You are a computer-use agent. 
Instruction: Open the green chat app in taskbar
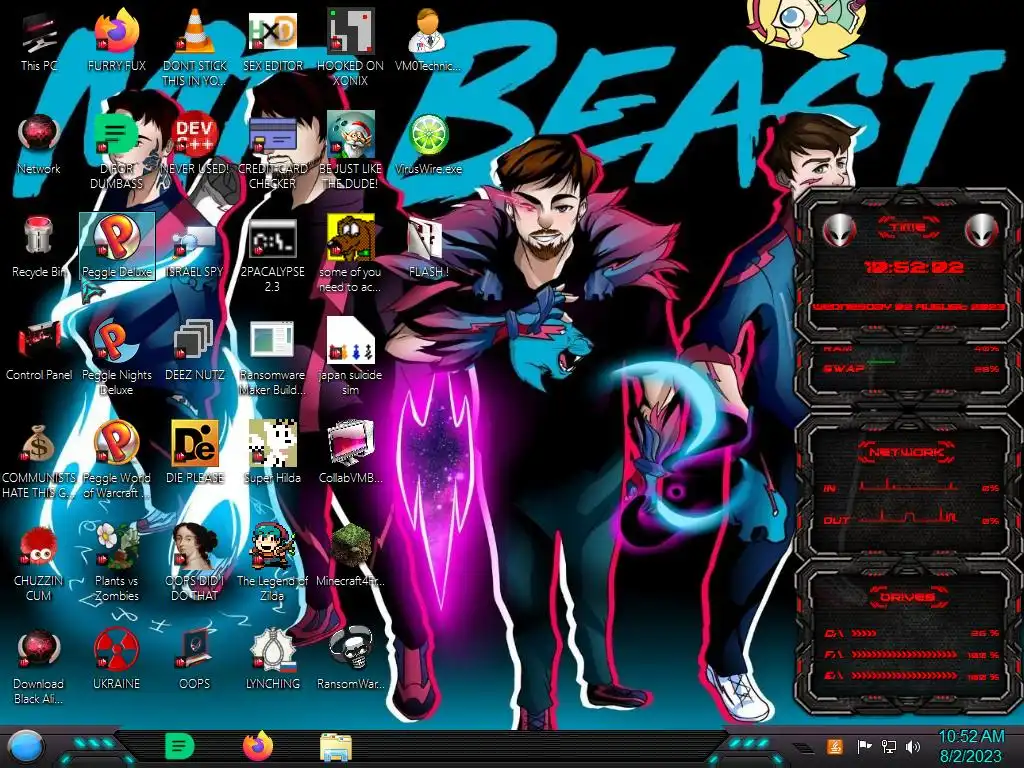179,746
